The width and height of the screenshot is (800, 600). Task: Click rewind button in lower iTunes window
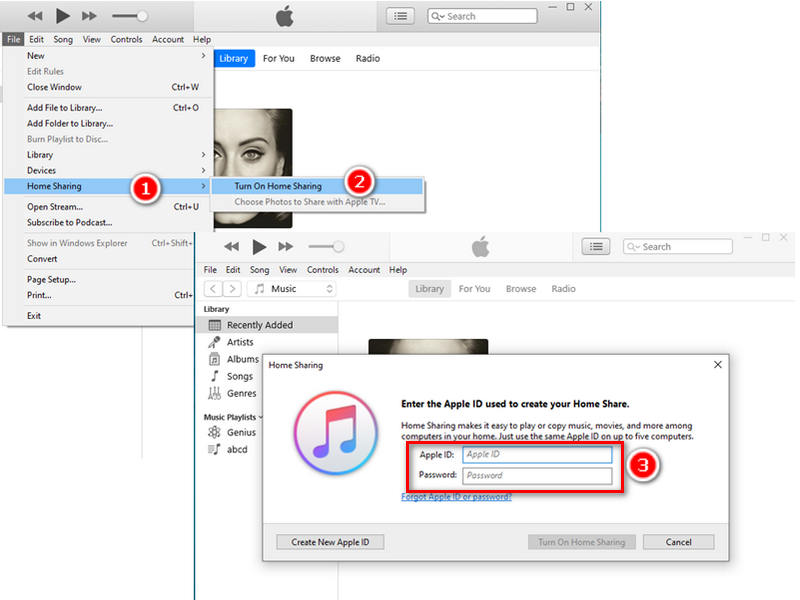(x=231, y=247)
